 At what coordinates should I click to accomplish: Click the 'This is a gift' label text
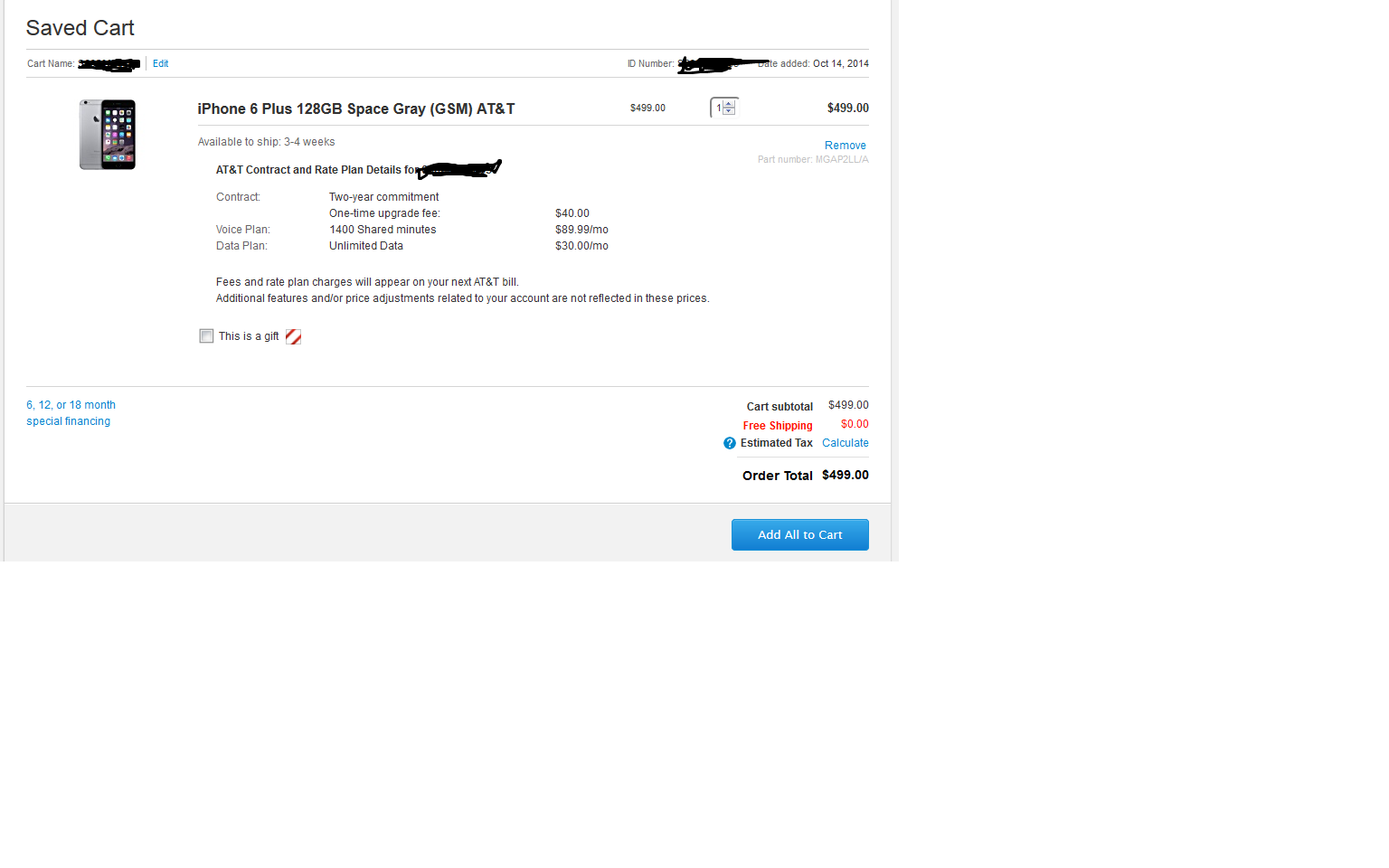249,336
